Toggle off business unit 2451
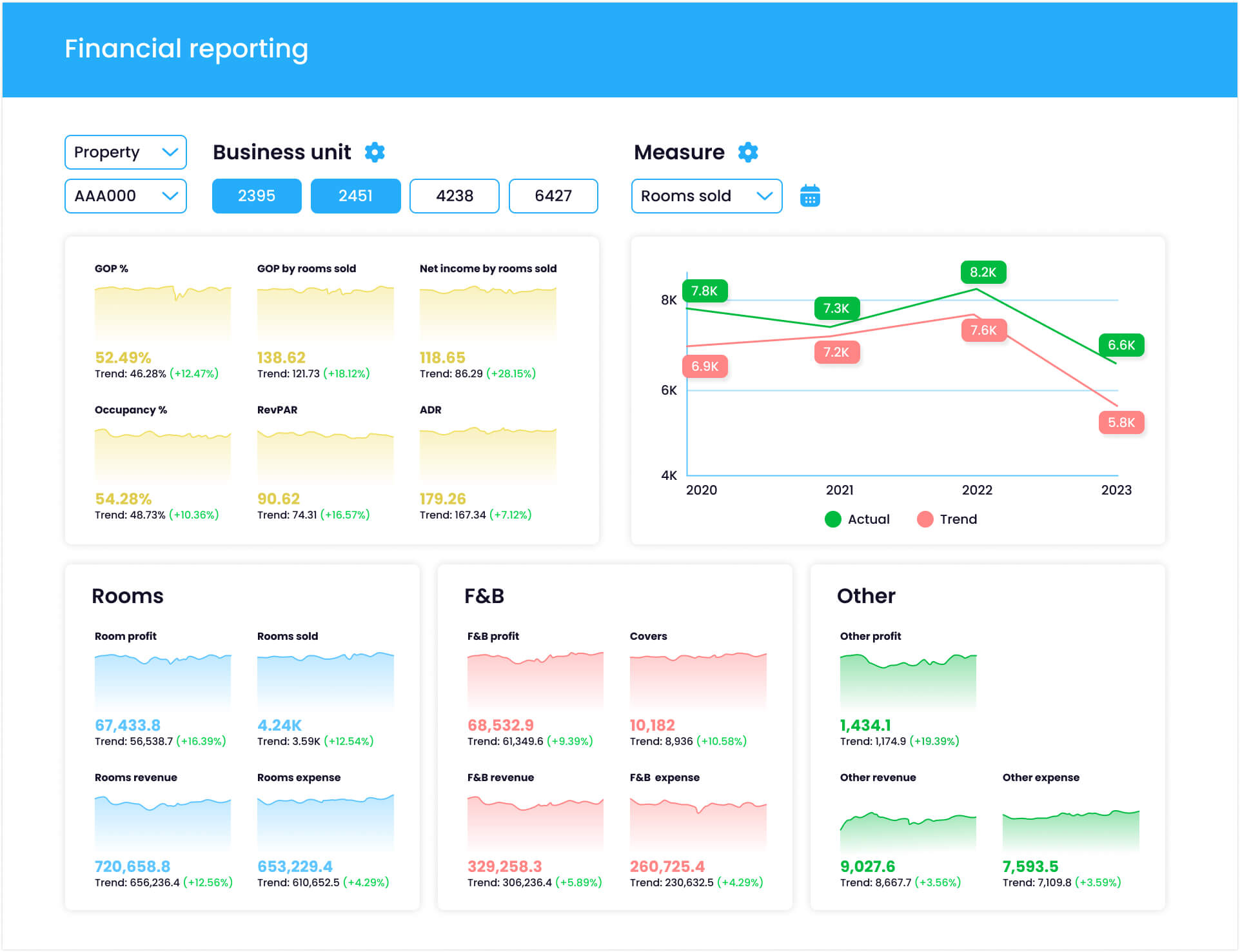 (355, 196)
